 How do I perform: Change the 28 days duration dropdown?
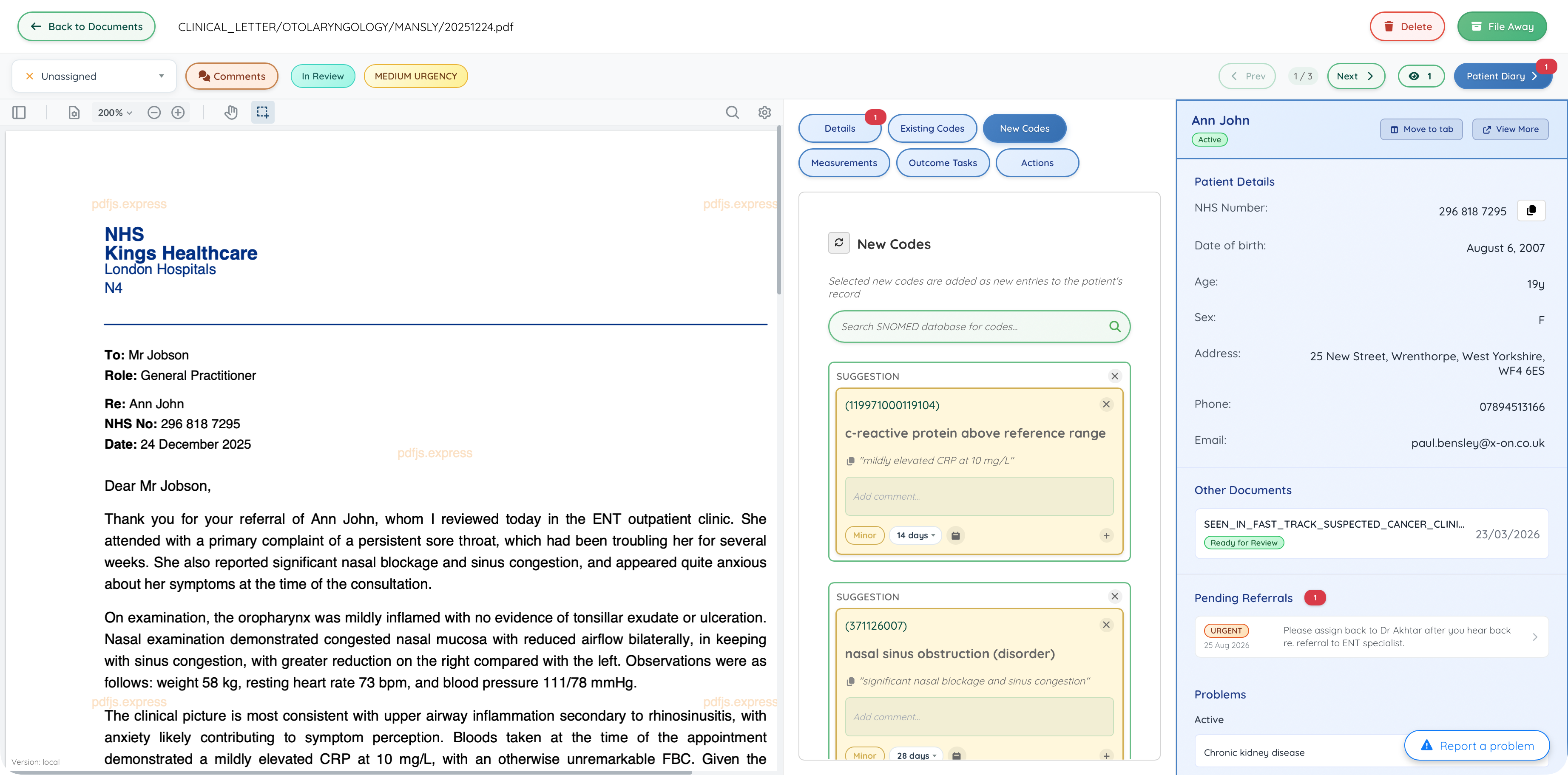point(916,755)
